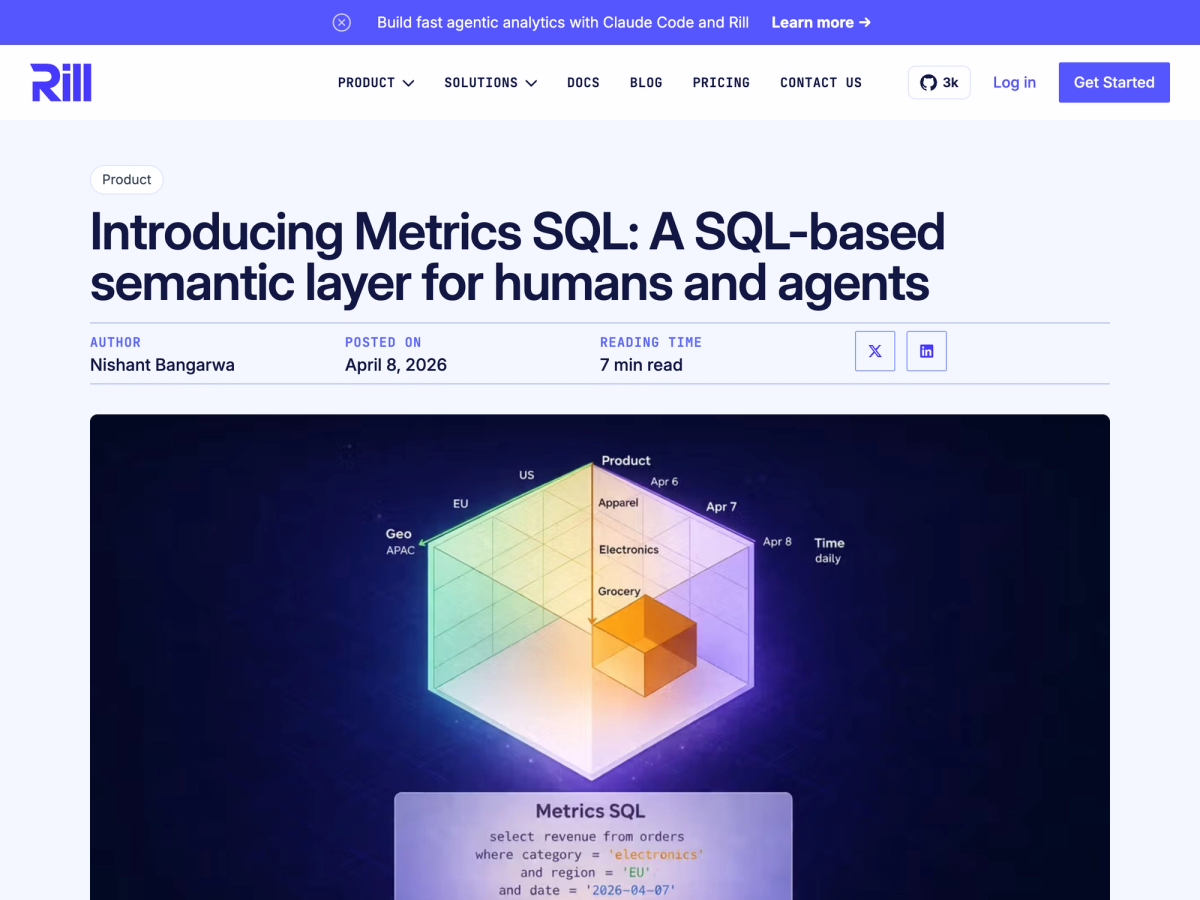This screenshot has width=1200, height=900.
Task: Click the banner text about Claude Code and Rill
Action: [563, 22]
